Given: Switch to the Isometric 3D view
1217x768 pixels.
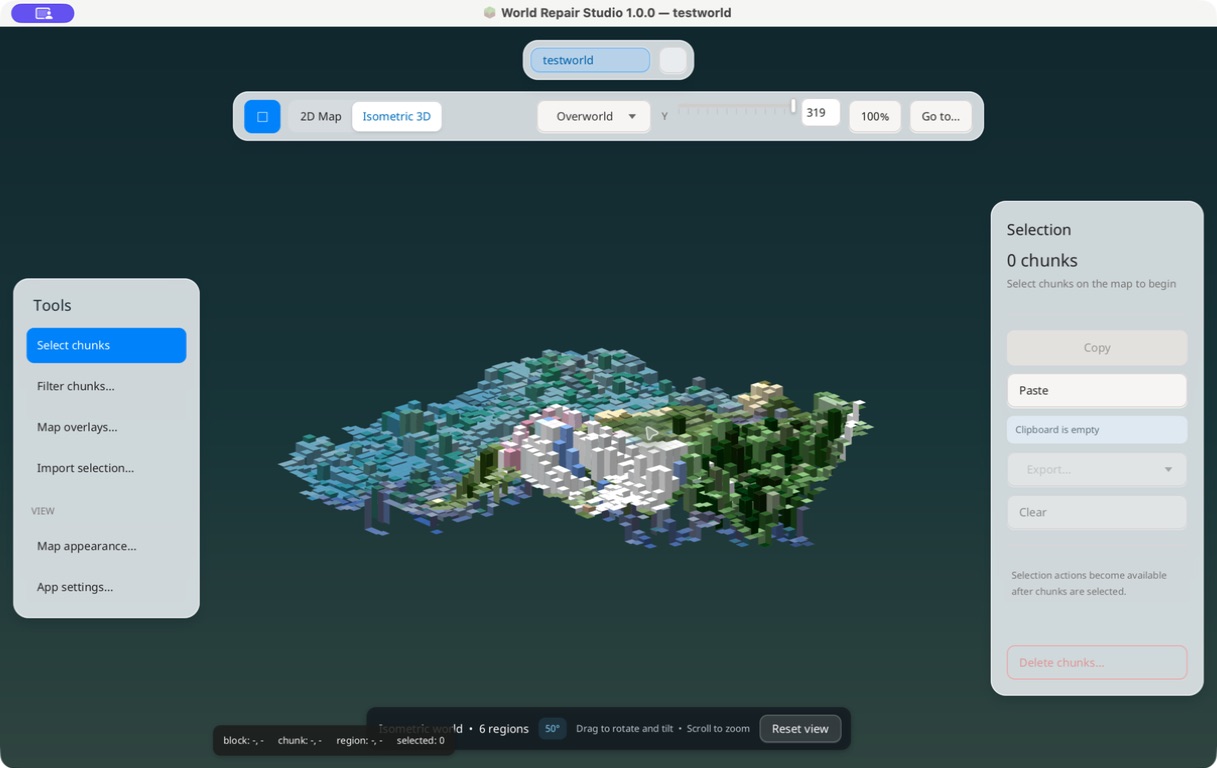Looking at the screenshot, I should tap(396, 116).
